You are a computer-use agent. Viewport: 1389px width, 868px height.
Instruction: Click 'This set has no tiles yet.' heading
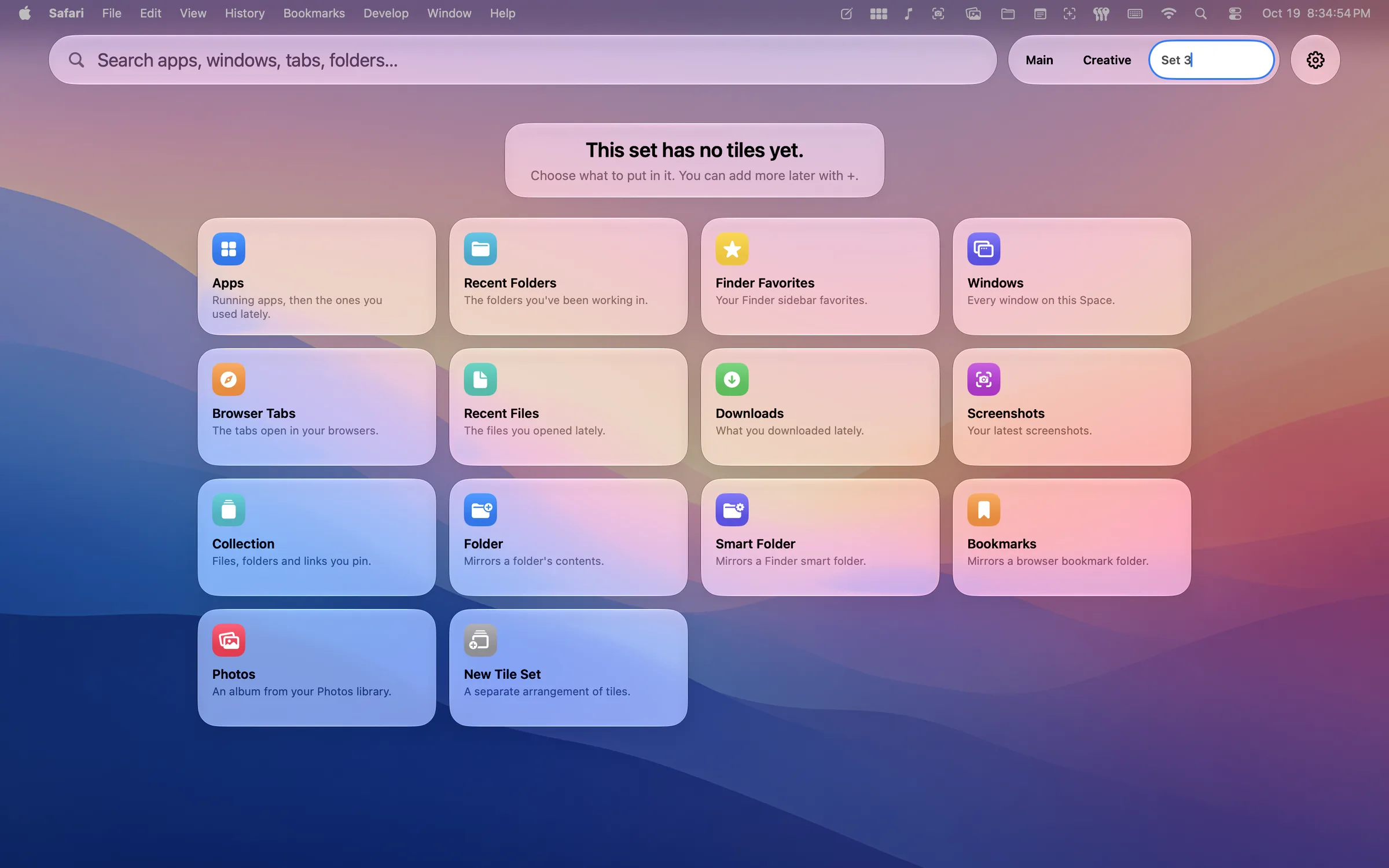click(x=694, y=150)
